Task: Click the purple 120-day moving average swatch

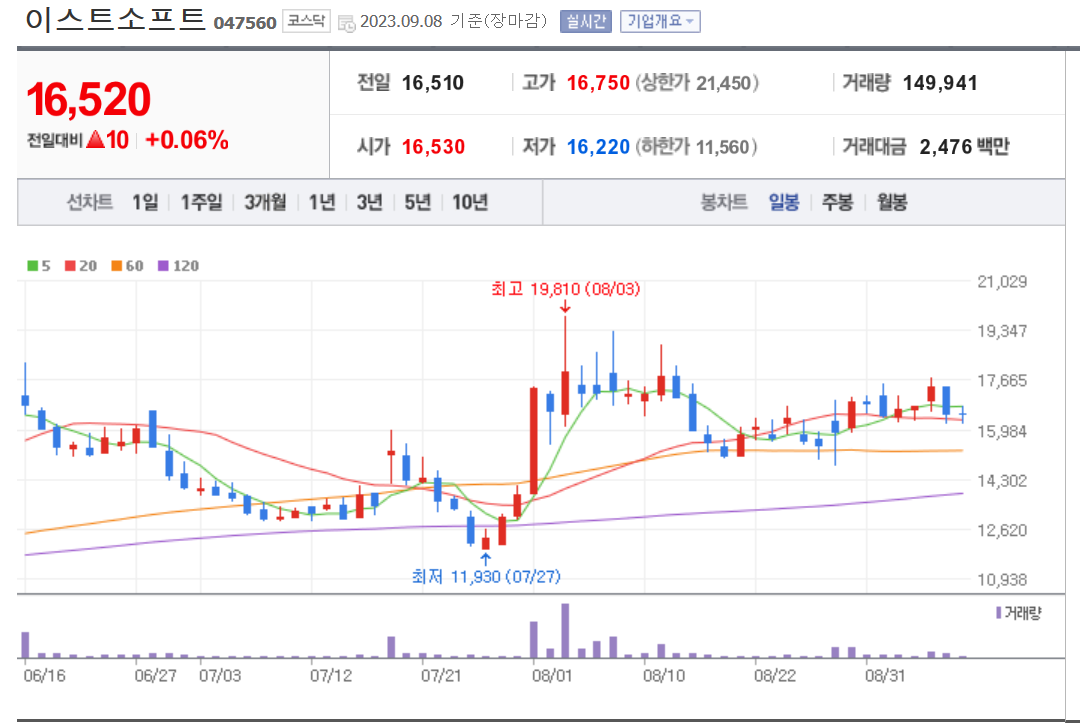Action: (163, 266)
